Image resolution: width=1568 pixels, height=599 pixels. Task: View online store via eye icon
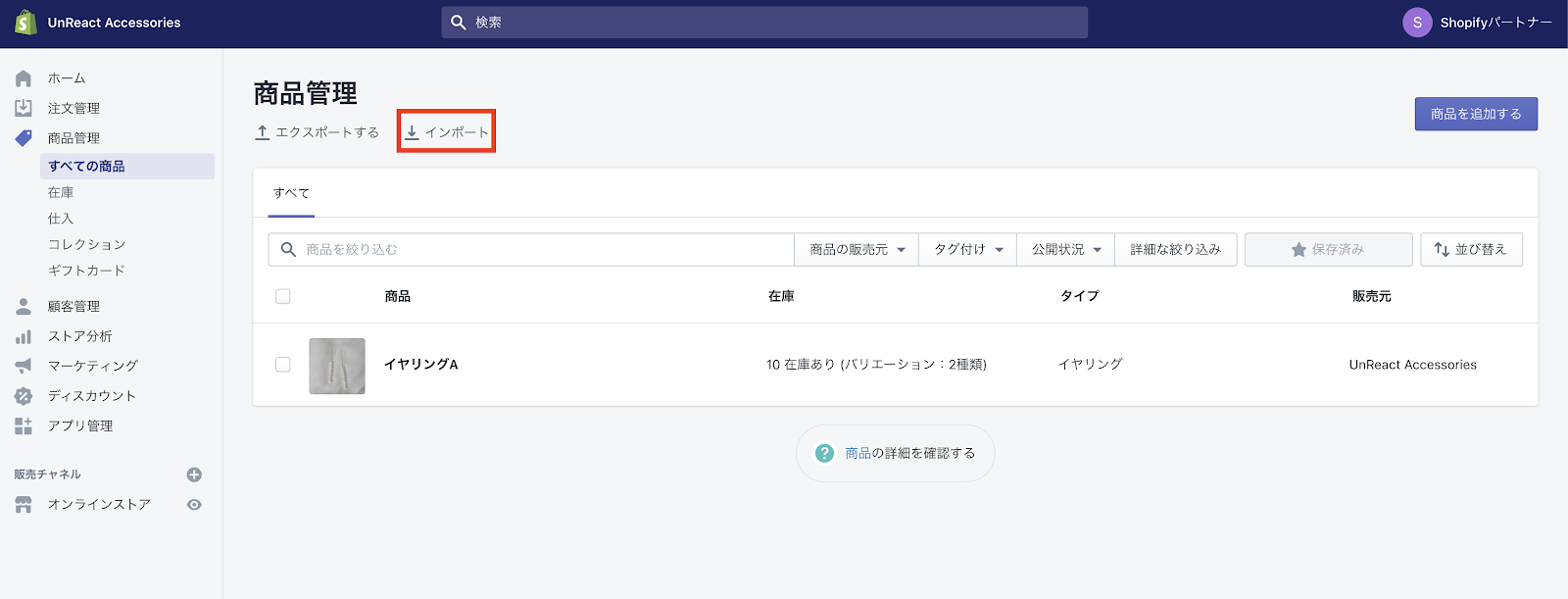[x=194, y=505]
